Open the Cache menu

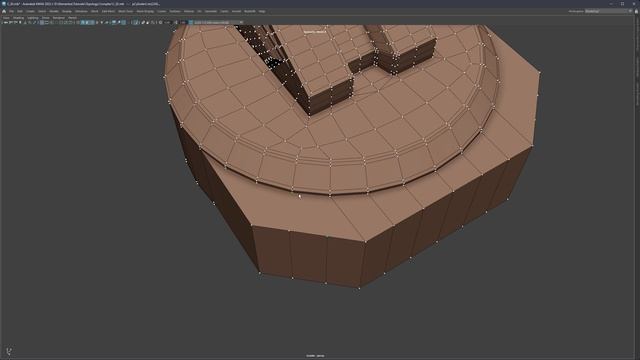[x=224, y=11]
